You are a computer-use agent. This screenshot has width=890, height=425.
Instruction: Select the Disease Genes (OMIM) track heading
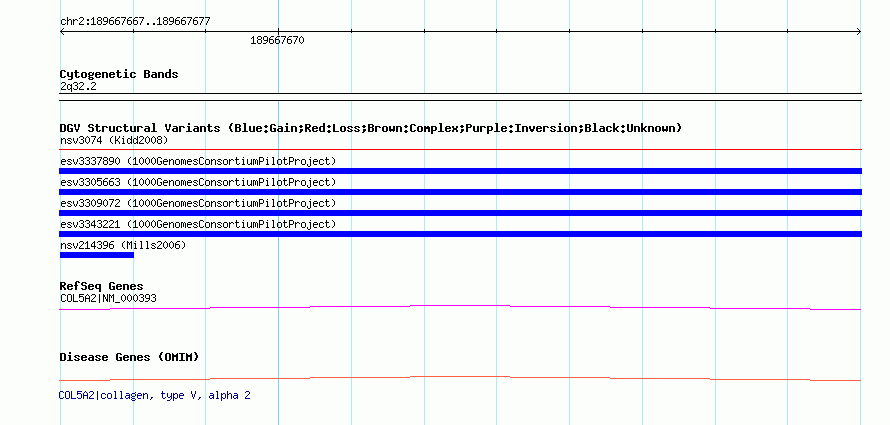point(129,357)
